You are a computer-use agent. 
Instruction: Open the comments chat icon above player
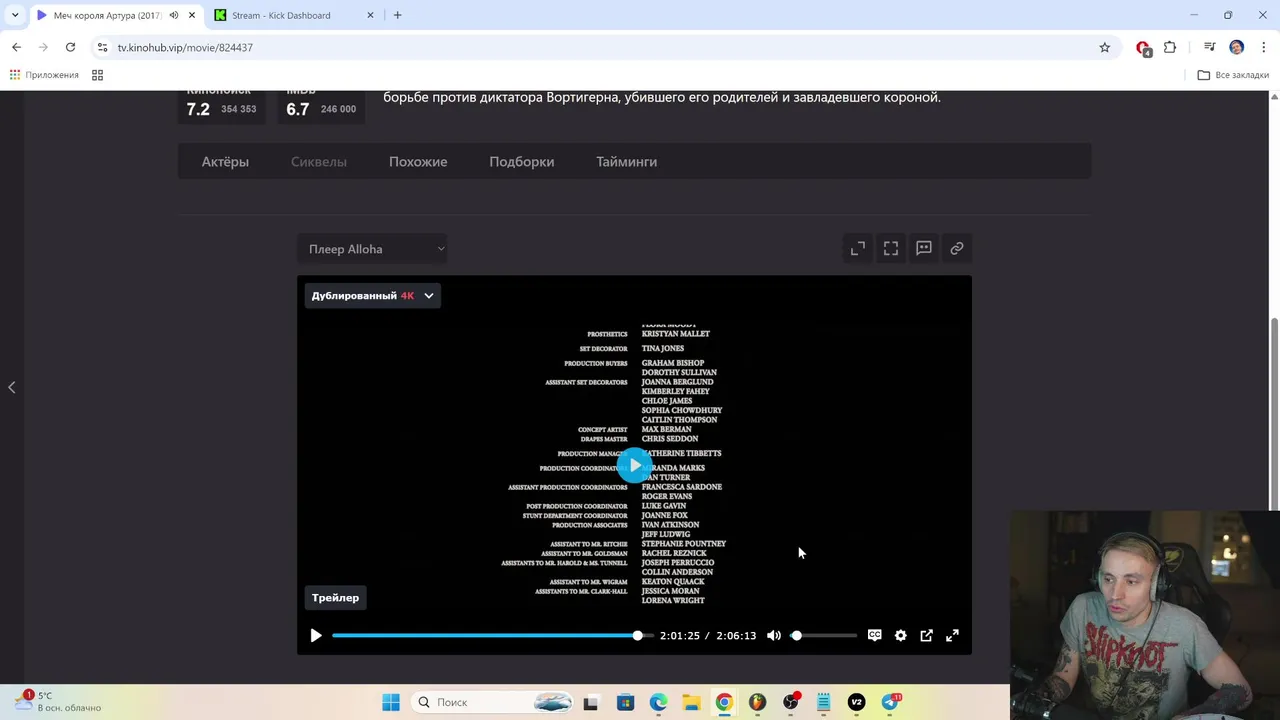924,248
